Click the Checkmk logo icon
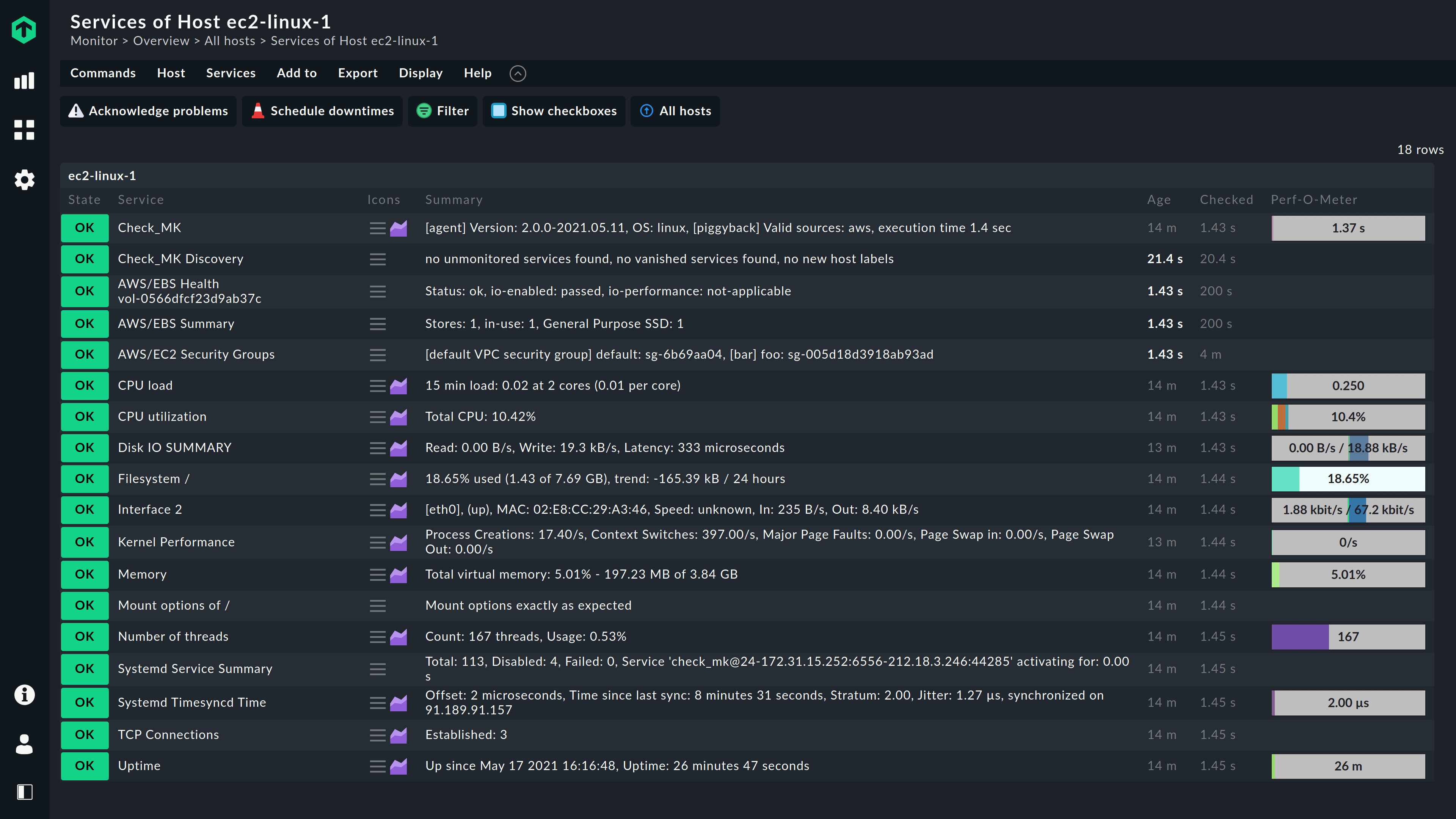Image resolution: width=1456 pixels, height=819 pixels. pos(24,30)
